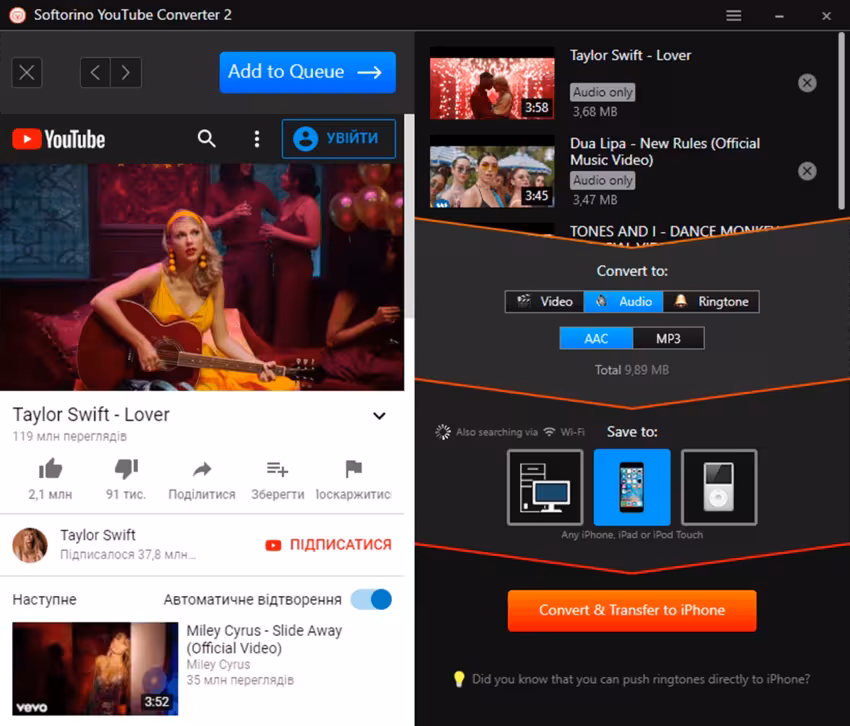Click the УВІЙТИ sign-in button
Screen dimensions: 850x726
338,138
